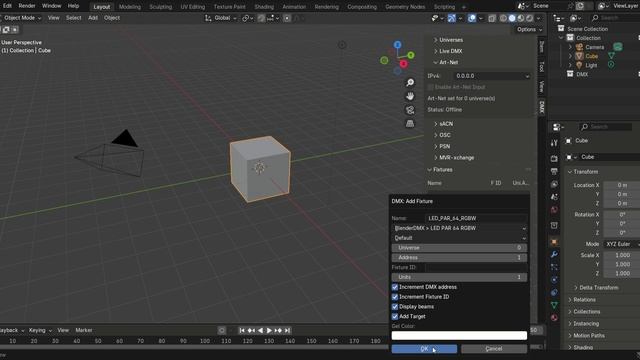640x360 pixels.
Task: Open the green Object Data tab icon
Action: 554,305
